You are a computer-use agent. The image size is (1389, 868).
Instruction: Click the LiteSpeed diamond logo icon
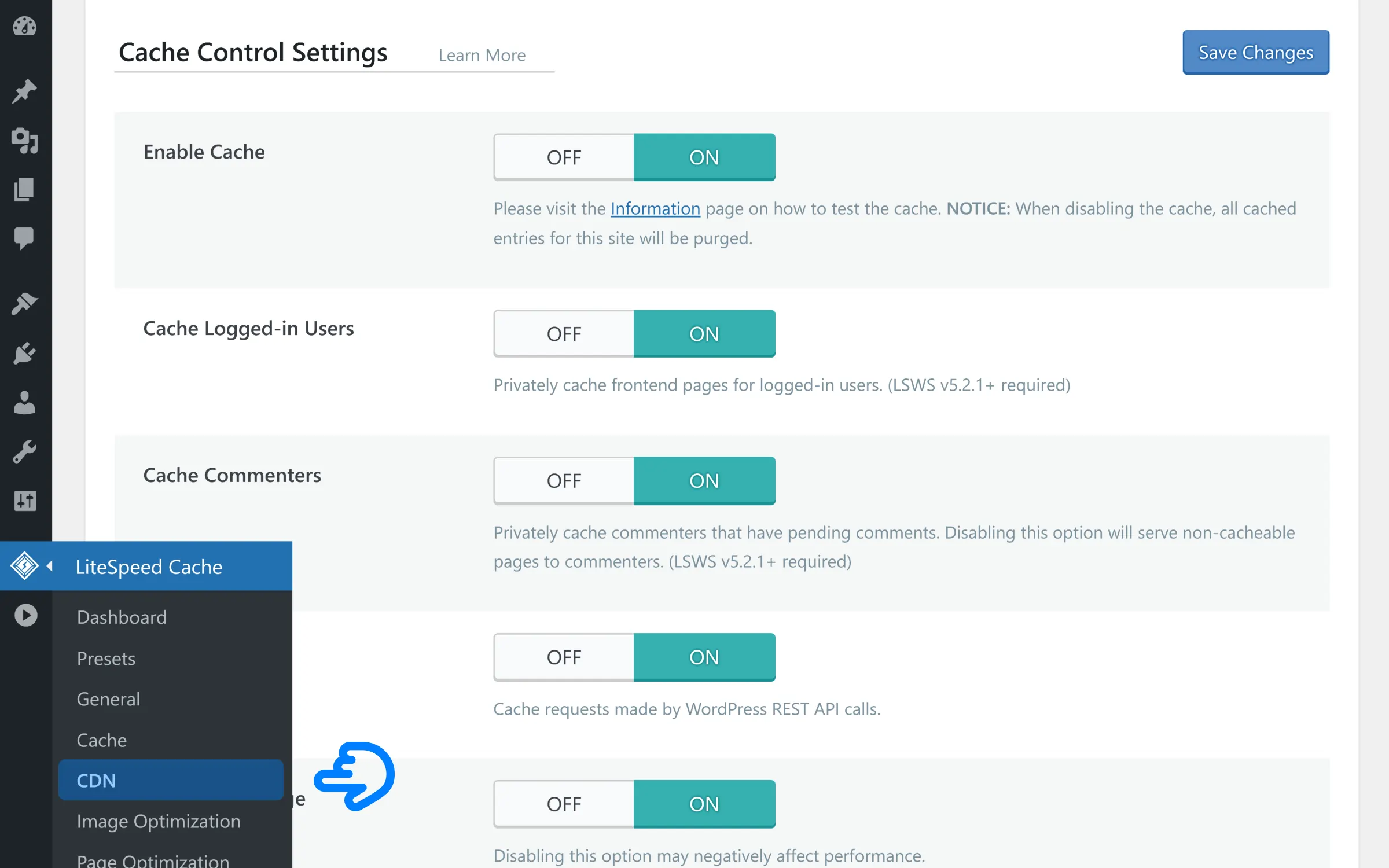[x=24, y=566]
